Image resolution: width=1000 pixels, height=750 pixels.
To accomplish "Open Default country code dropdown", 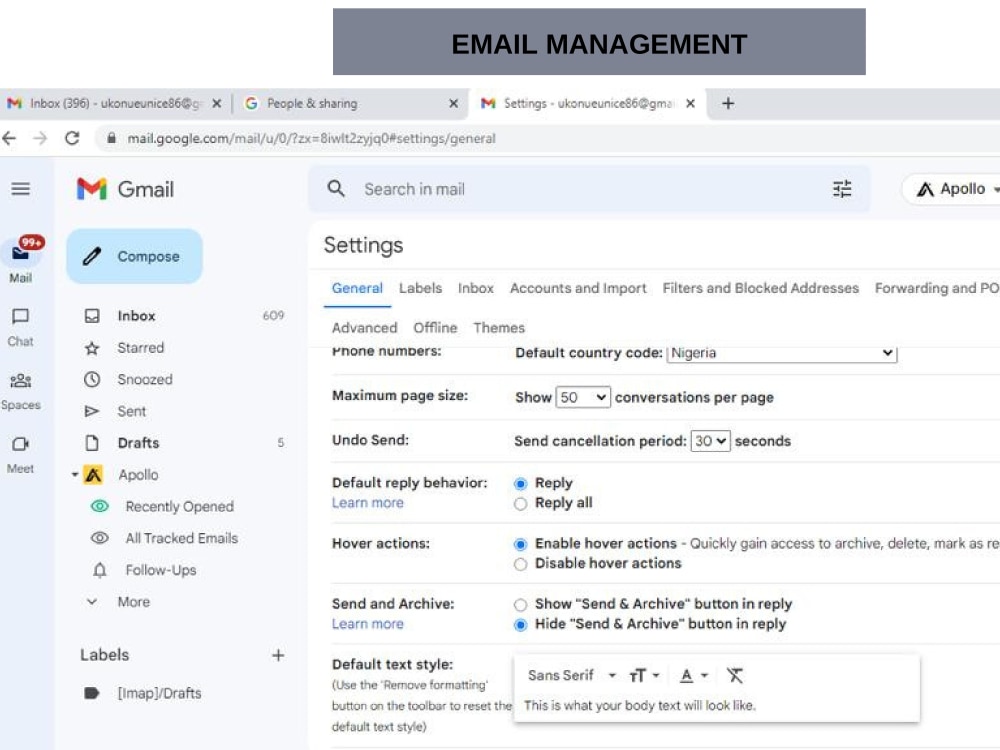I will click(x=781, y=353).
